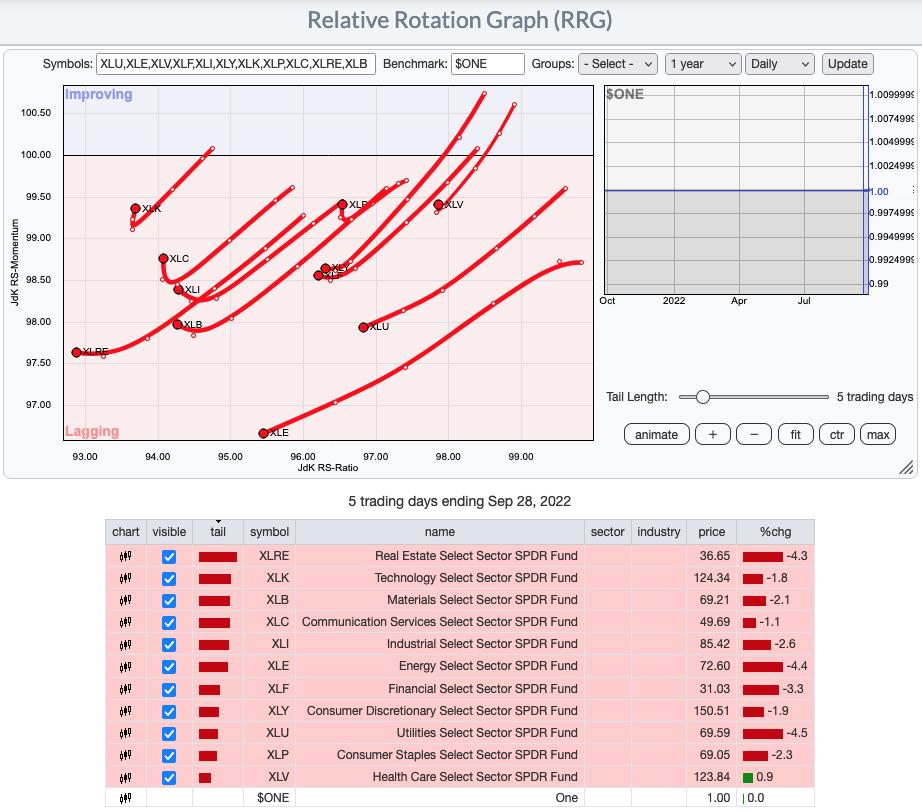The width and height of the screenshot is (922, 812).
Task: Select the XLE point on graph
Action: tap(263, 433)
